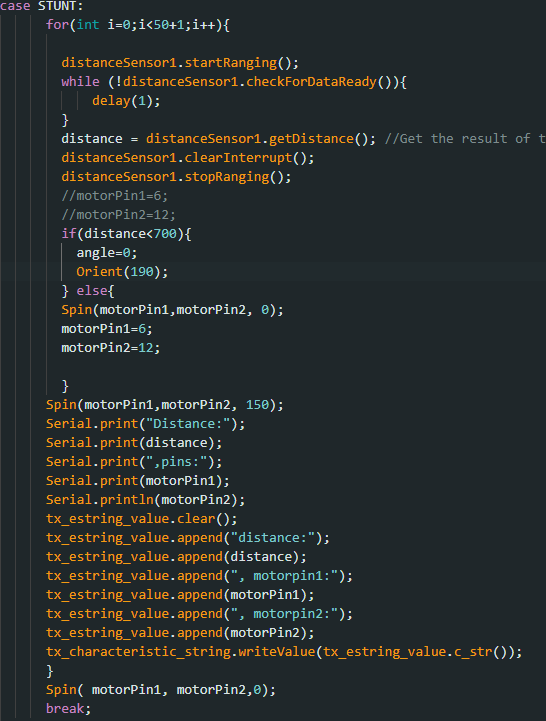Image resolution: width=546 pixels, height=721 pixels.
Task: Click 'Serial.print(",pins:");' line
Action: coord(134,462)
